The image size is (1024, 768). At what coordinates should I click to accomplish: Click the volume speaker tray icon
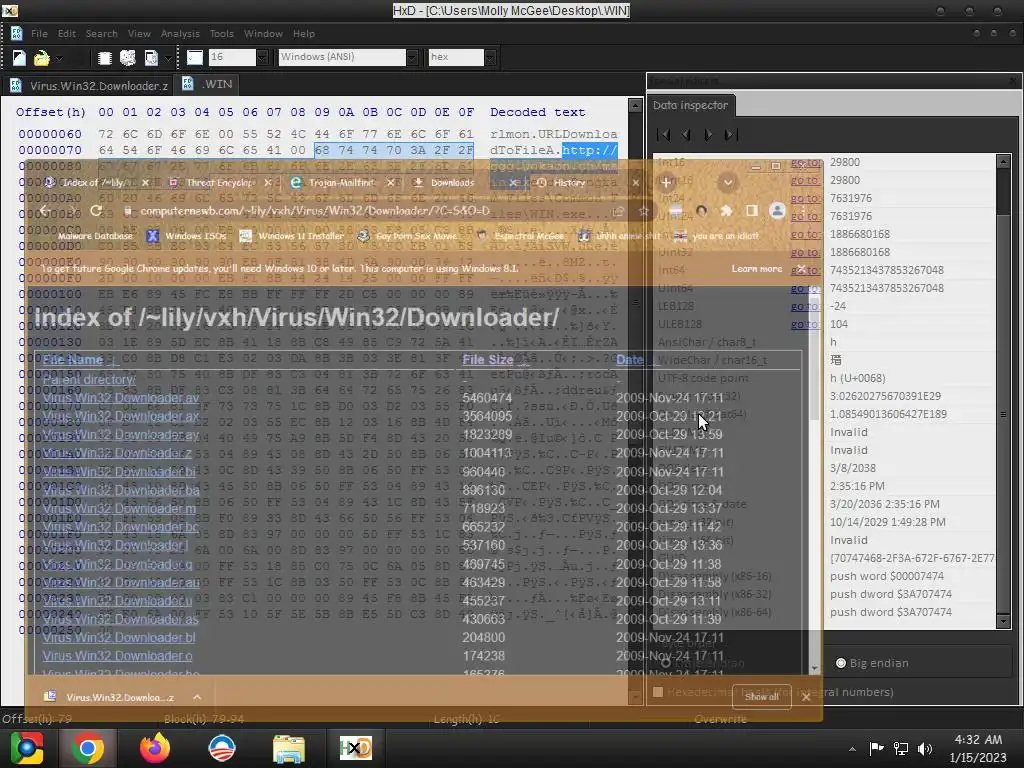[x=925, y=748]
